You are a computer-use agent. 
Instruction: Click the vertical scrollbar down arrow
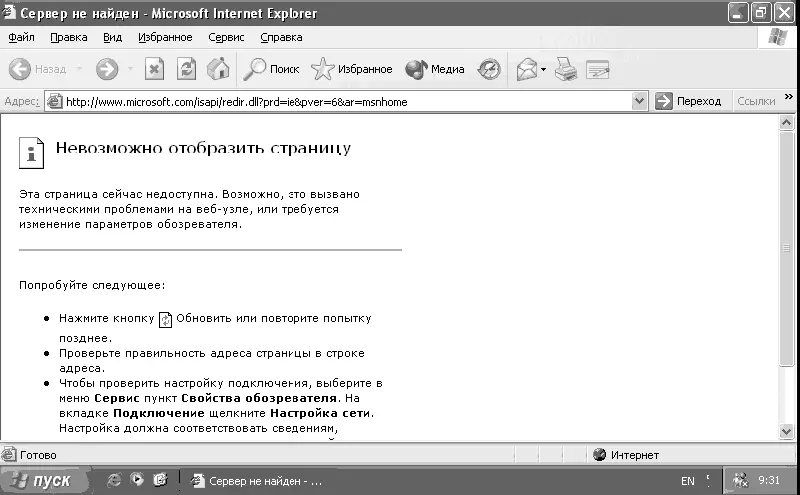tap(787, 430)
